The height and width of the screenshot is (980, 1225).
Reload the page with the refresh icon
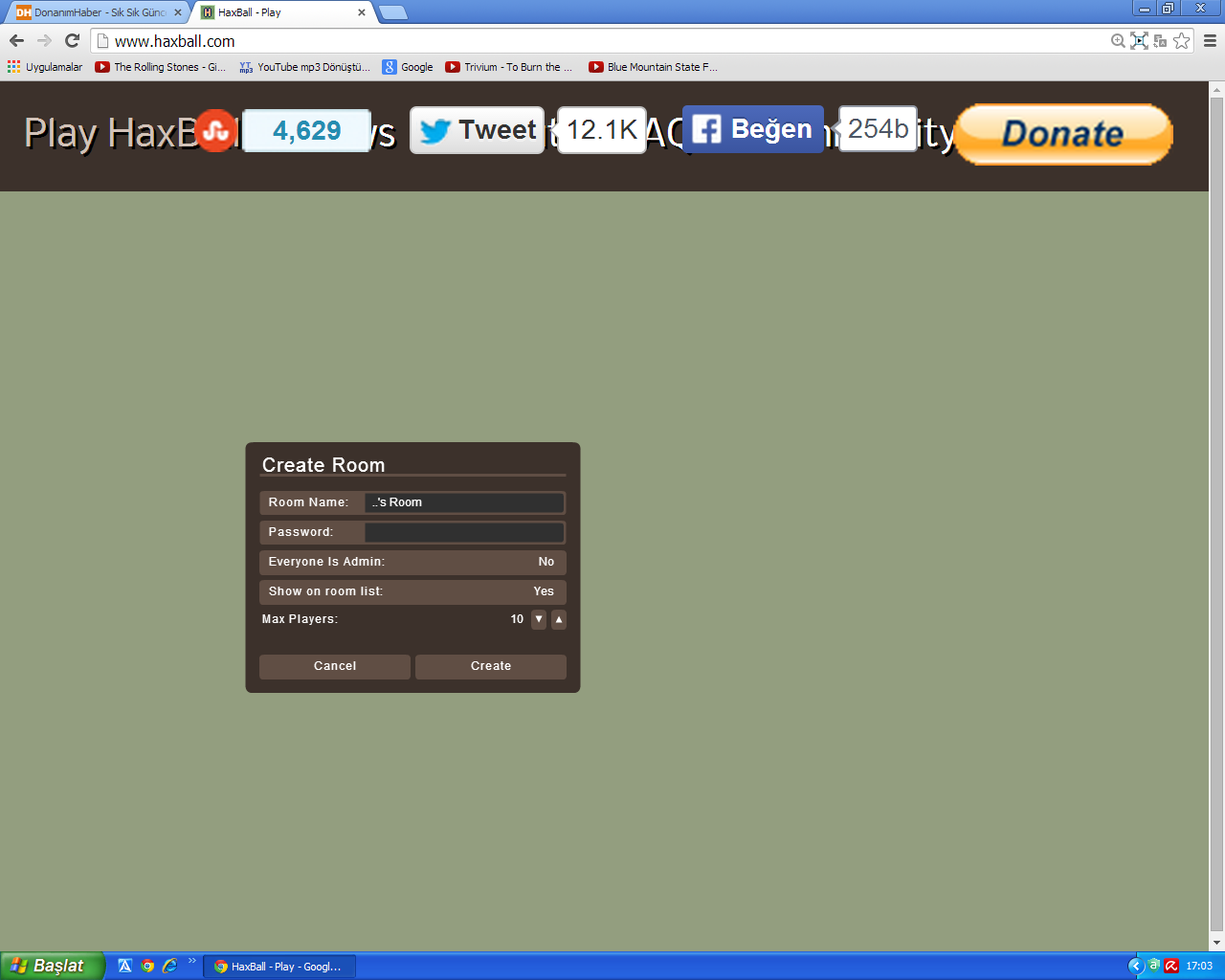click(x=72, y=40)
